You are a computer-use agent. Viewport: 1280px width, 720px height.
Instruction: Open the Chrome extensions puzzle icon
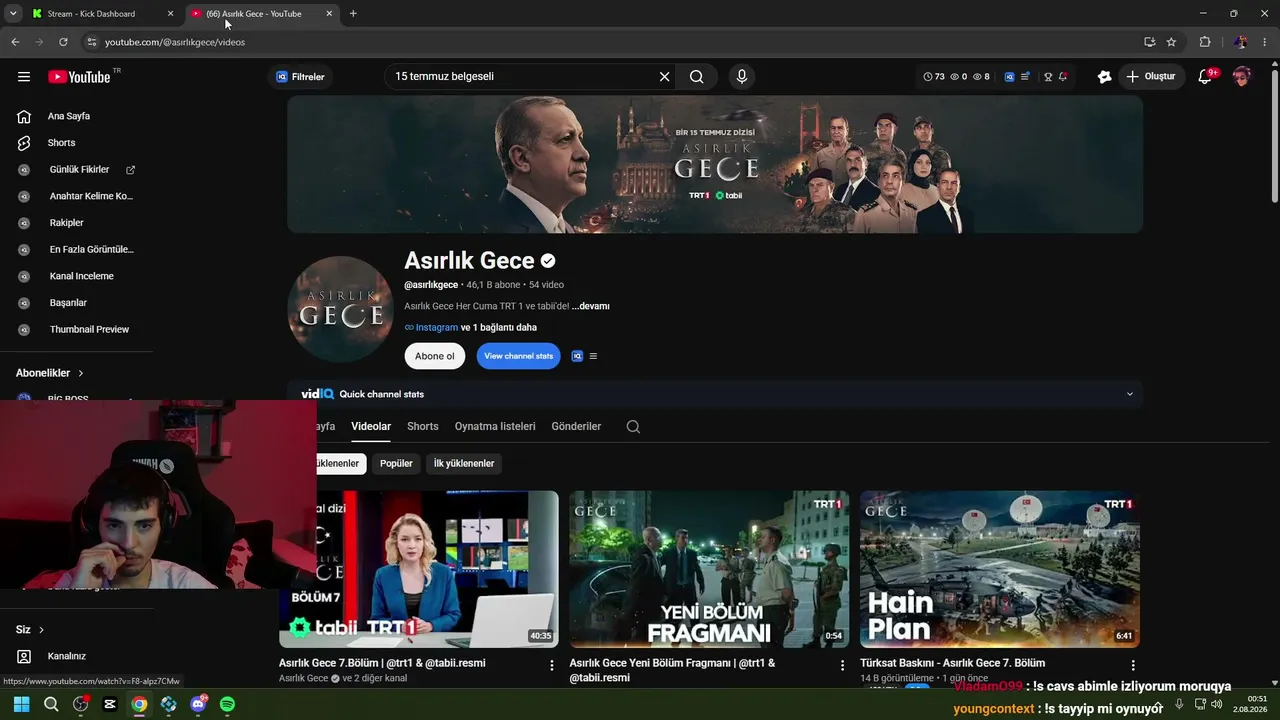pos(1205,42)
